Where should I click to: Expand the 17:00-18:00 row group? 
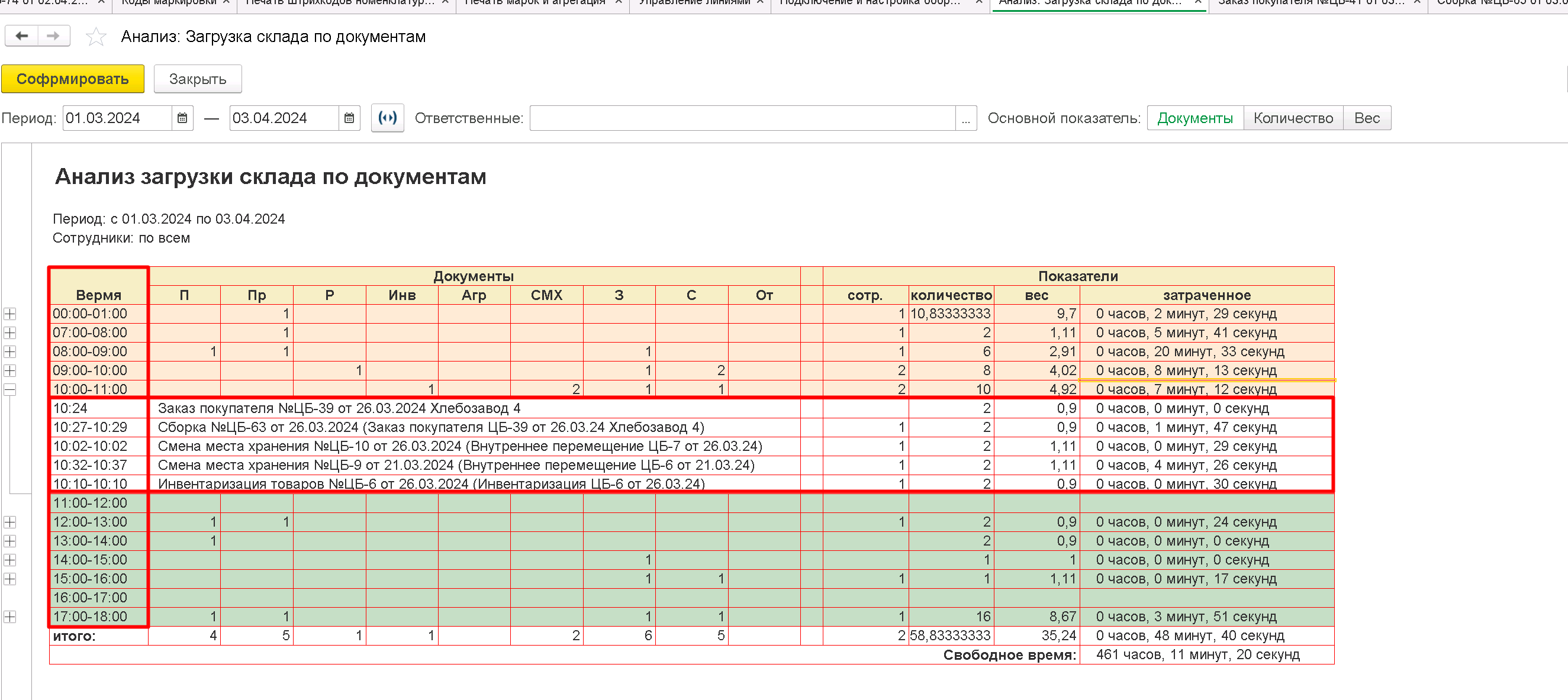9,617
